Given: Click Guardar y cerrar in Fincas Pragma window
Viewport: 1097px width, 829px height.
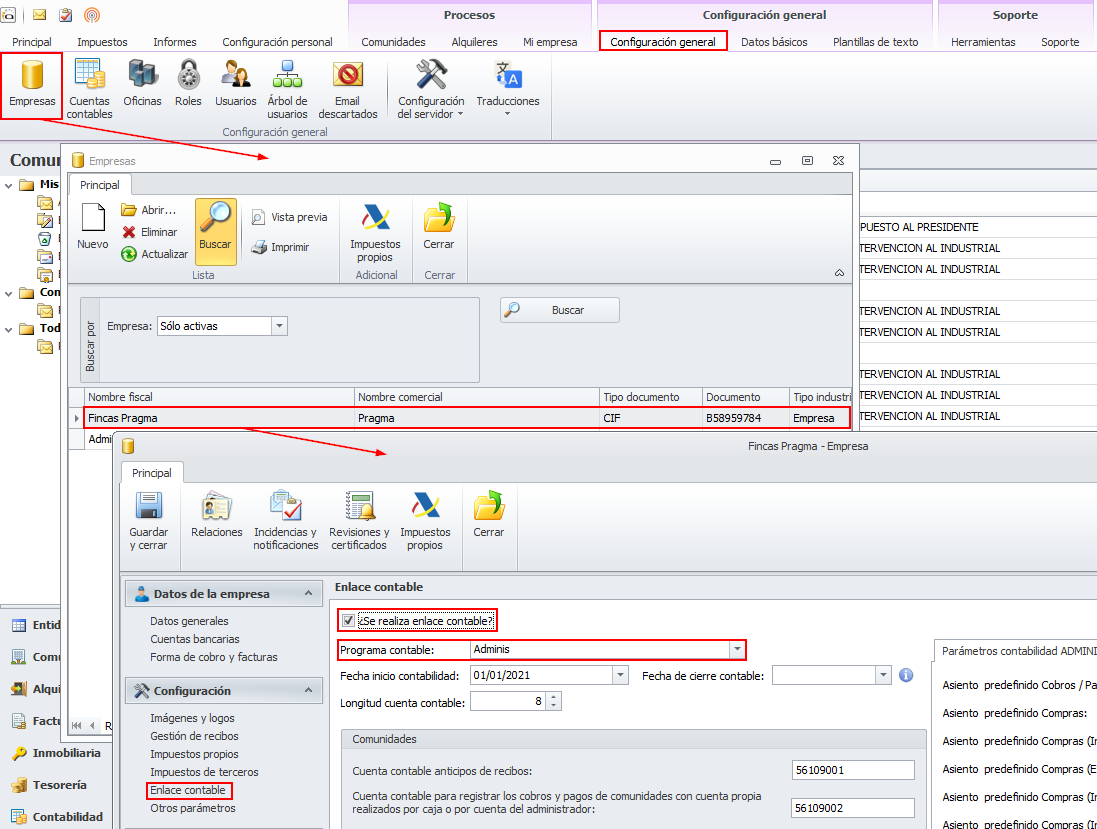Looking at the screenshot, I should (148, 520).
